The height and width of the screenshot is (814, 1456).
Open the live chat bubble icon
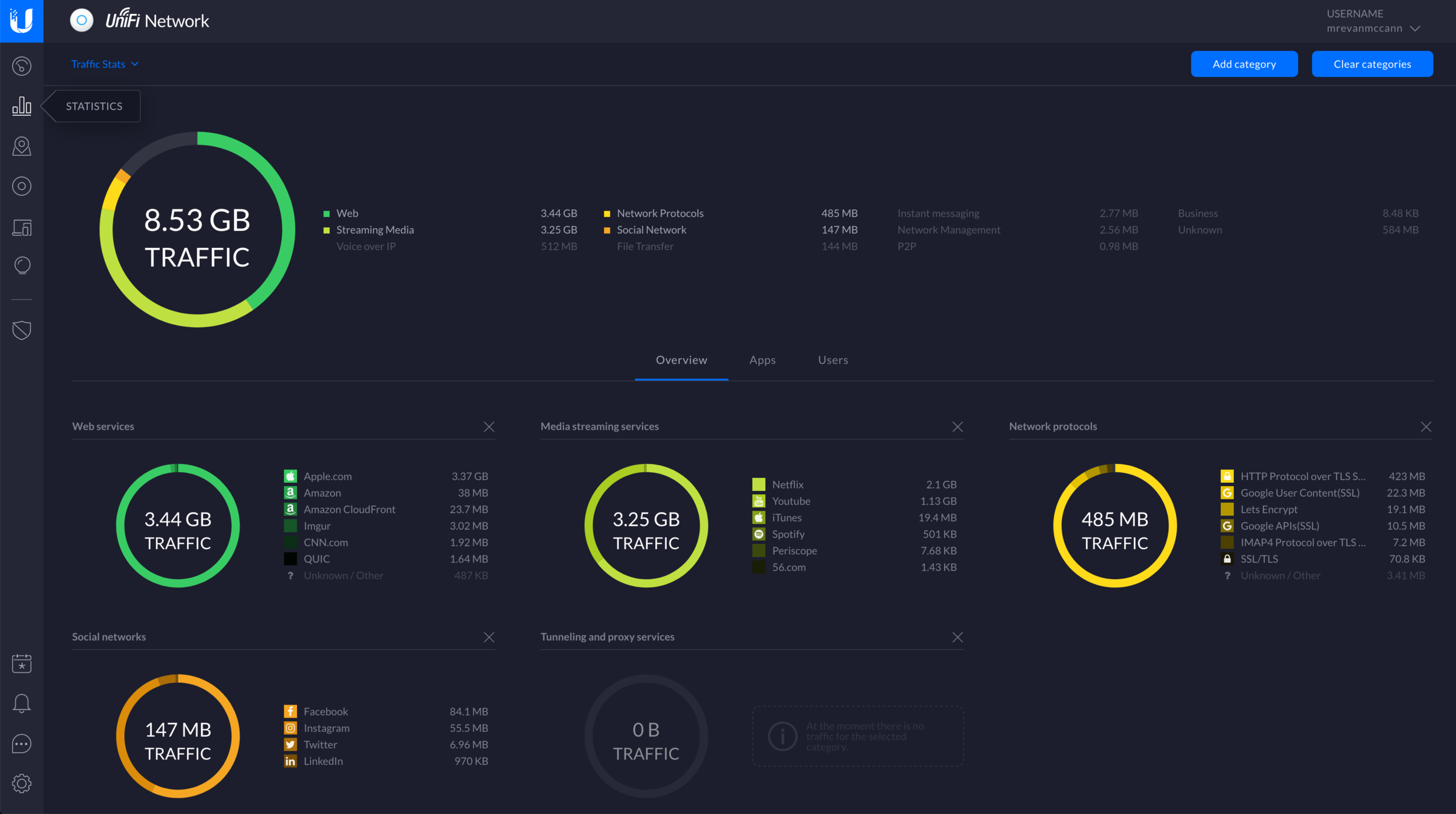point(22,744)
